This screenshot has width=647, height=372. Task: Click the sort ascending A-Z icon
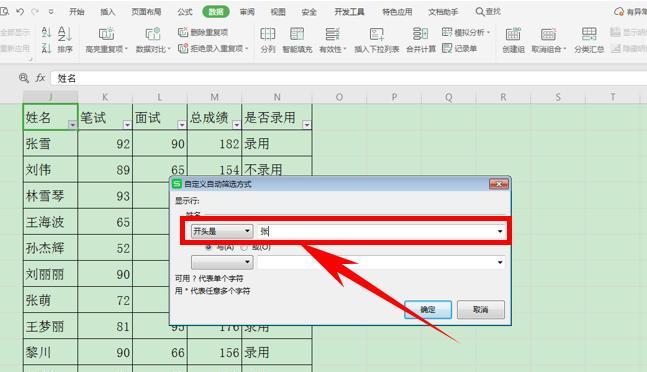[x=46, y=32]
